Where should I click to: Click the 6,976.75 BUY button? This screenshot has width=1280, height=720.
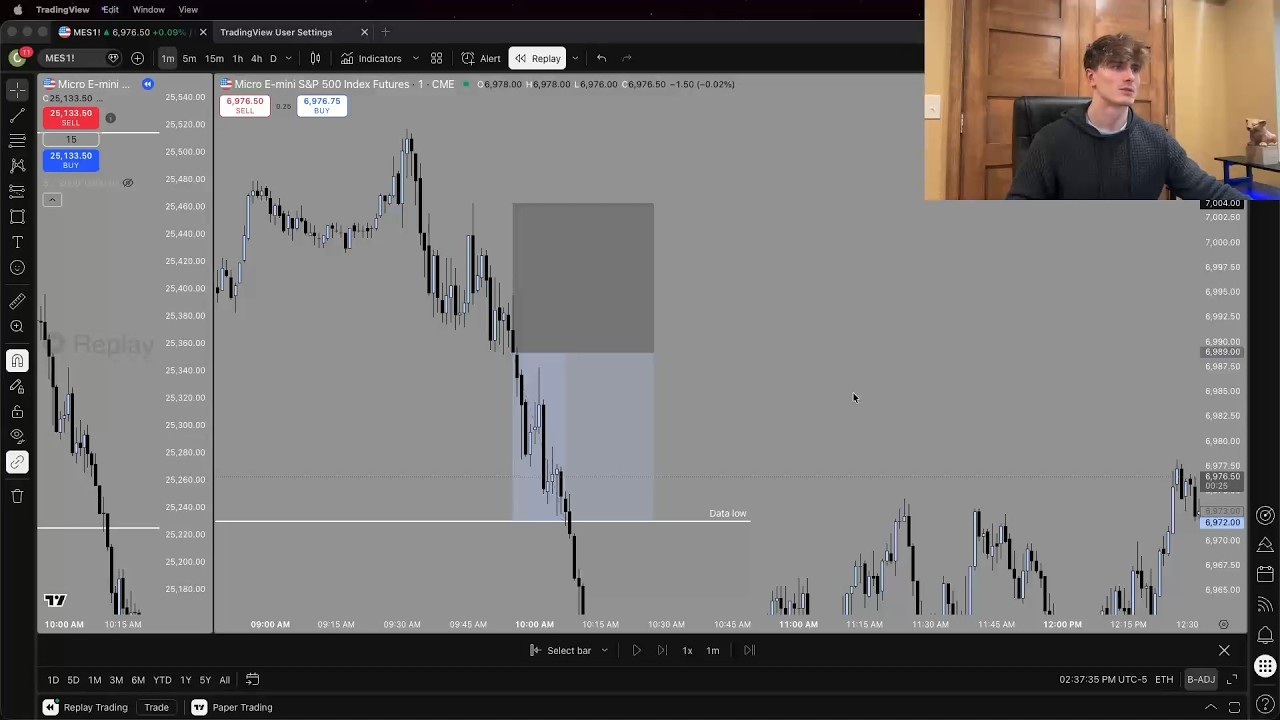coord(322,105)
